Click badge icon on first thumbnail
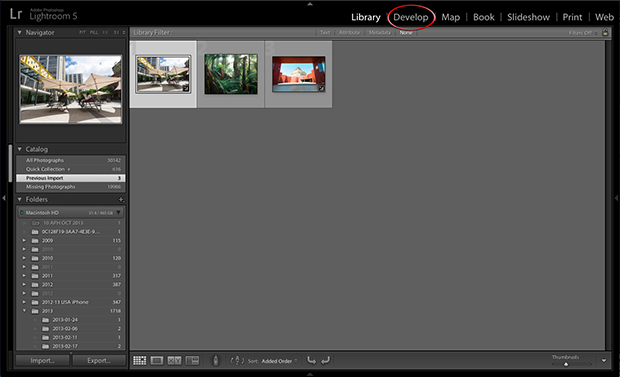The height and width of the screenshot is (377, 620). [186, 89]
